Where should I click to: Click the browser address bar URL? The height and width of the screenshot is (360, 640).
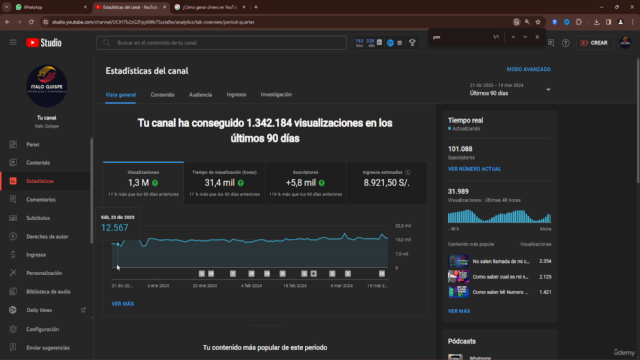coord(153,22)
